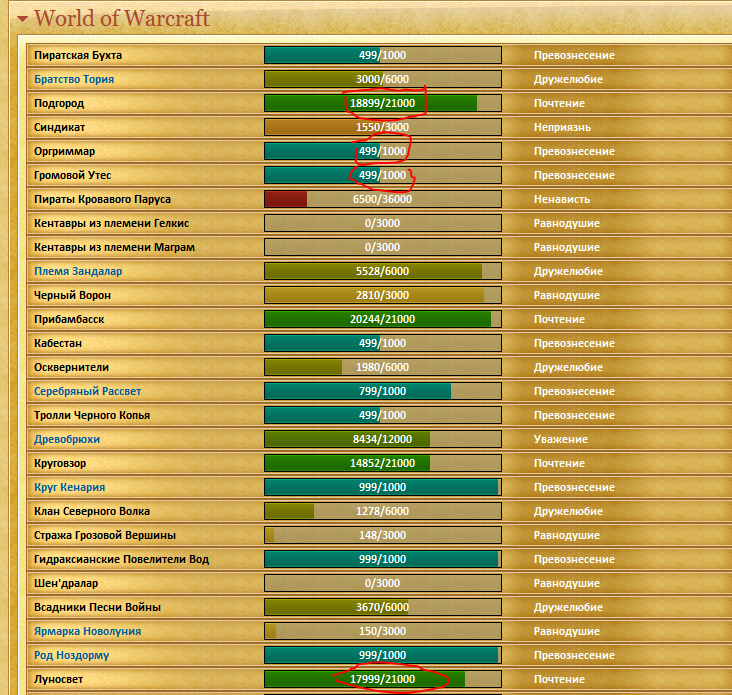Click the red Пираты Кровавого Паруса bar

pos(382,199)
